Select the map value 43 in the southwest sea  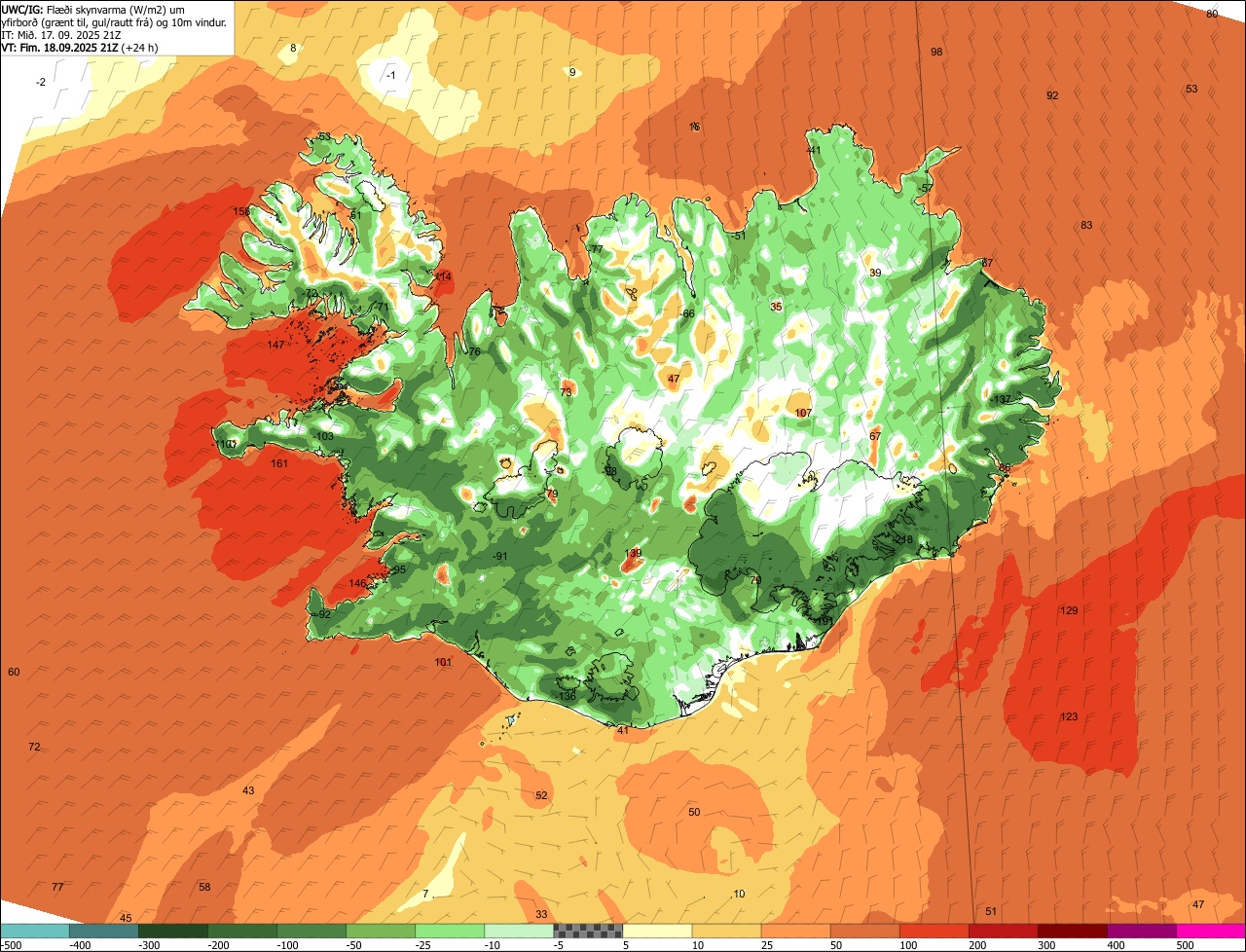coord(248,790)
